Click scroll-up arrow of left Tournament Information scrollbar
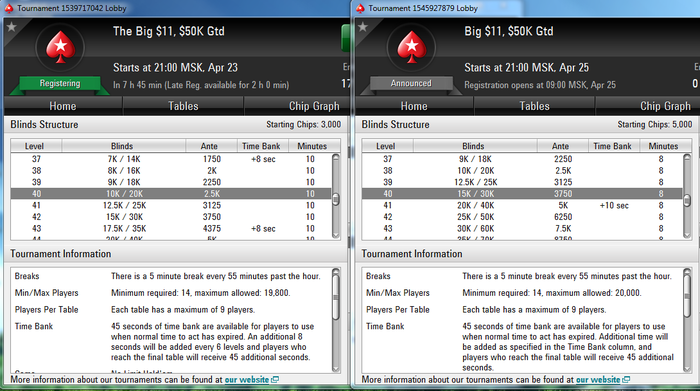The height and width of the screenshot is (391, 700). click(x=336, y=271)
